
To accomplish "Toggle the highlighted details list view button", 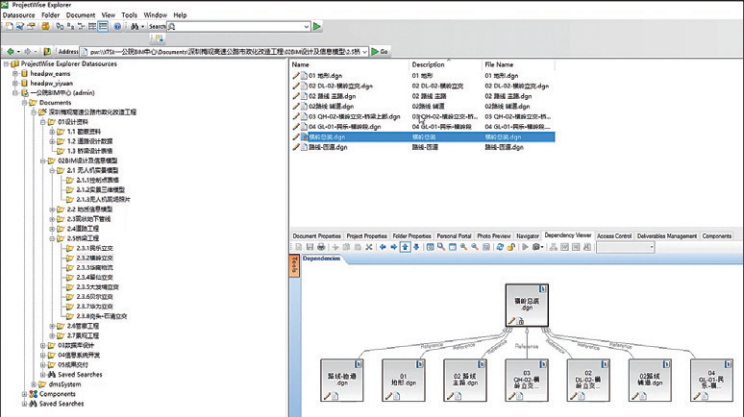I will 103,27.
